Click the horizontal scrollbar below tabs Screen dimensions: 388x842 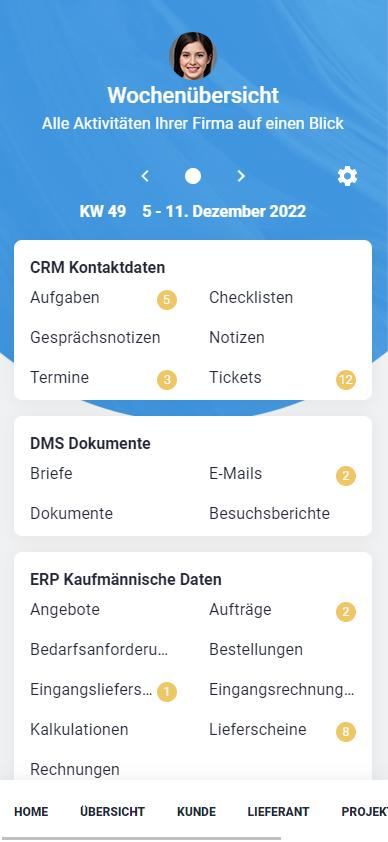[x=141, y=838]
